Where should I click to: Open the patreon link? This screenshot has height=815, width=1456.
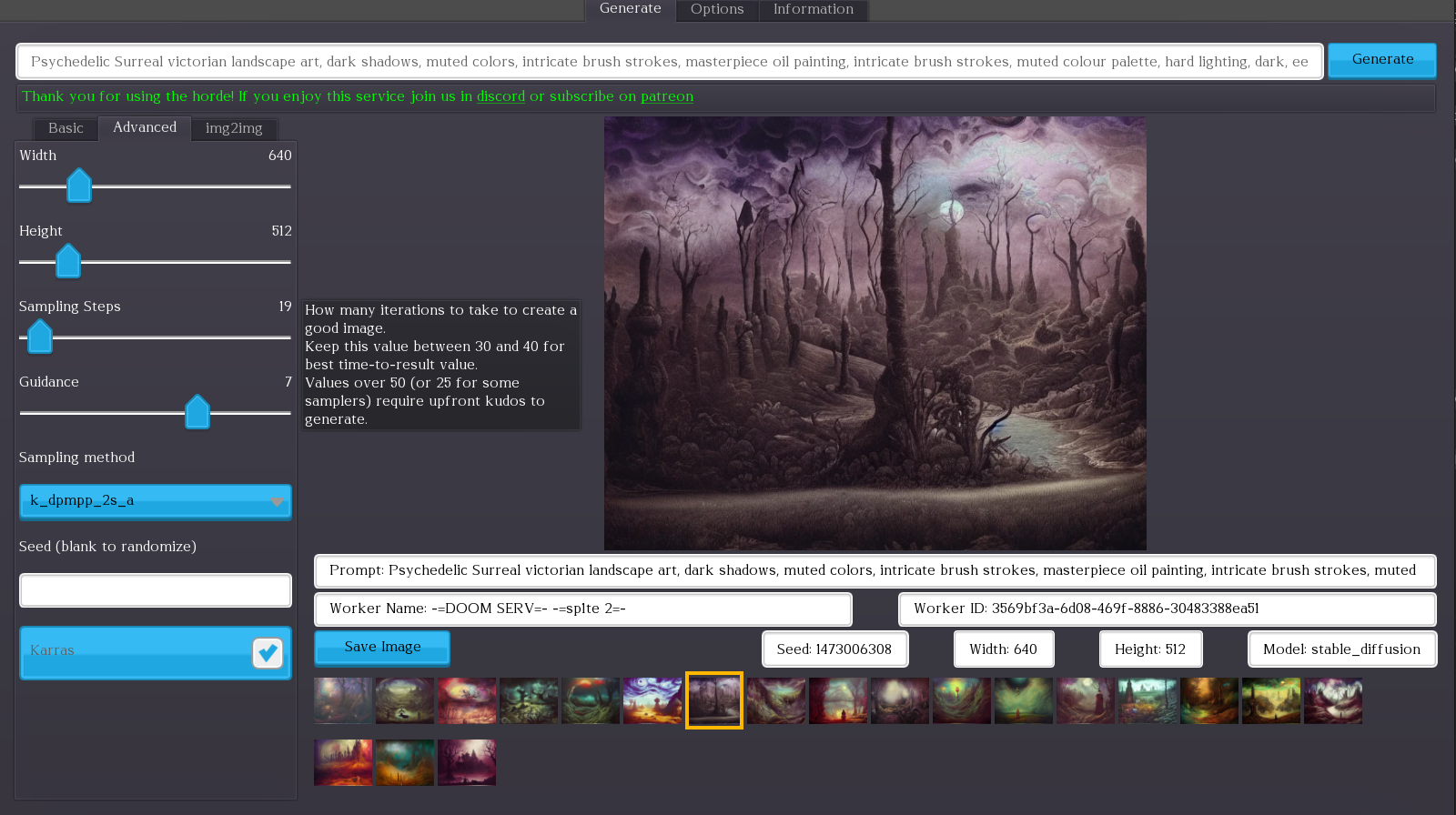coord(667,96)
